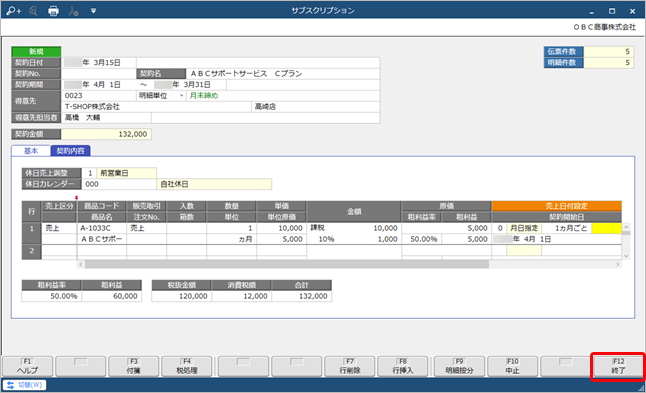This screenshot has width=646, height=393.
Task: Click the 得意先 code field 0023
Action: point(98,96)
